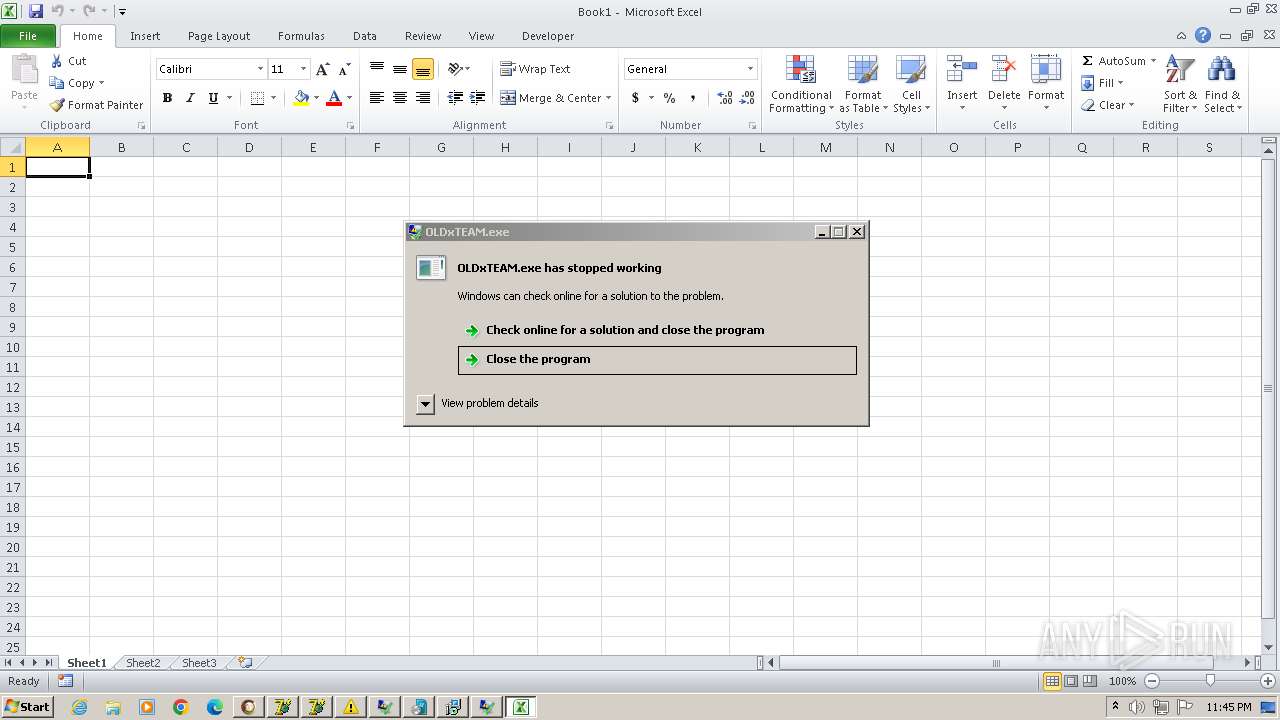The image size is (1280, 720).
Task: Open the Borders dropdown arrow
Action: (273, 98)
